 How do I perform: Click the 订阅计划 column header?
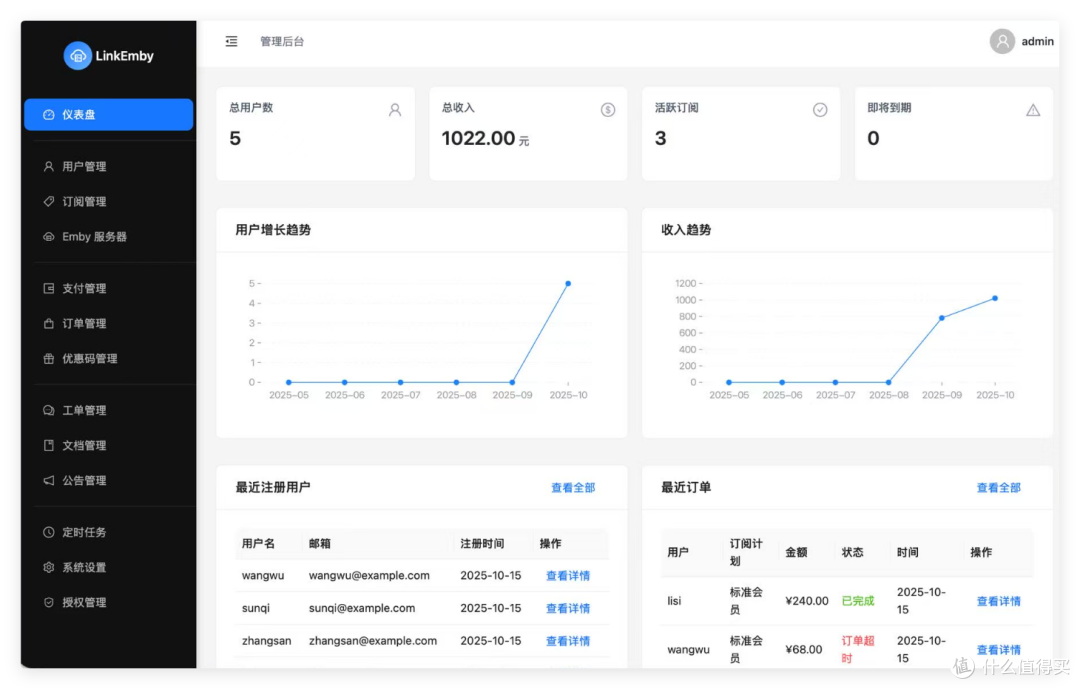[x=746, y=552]
